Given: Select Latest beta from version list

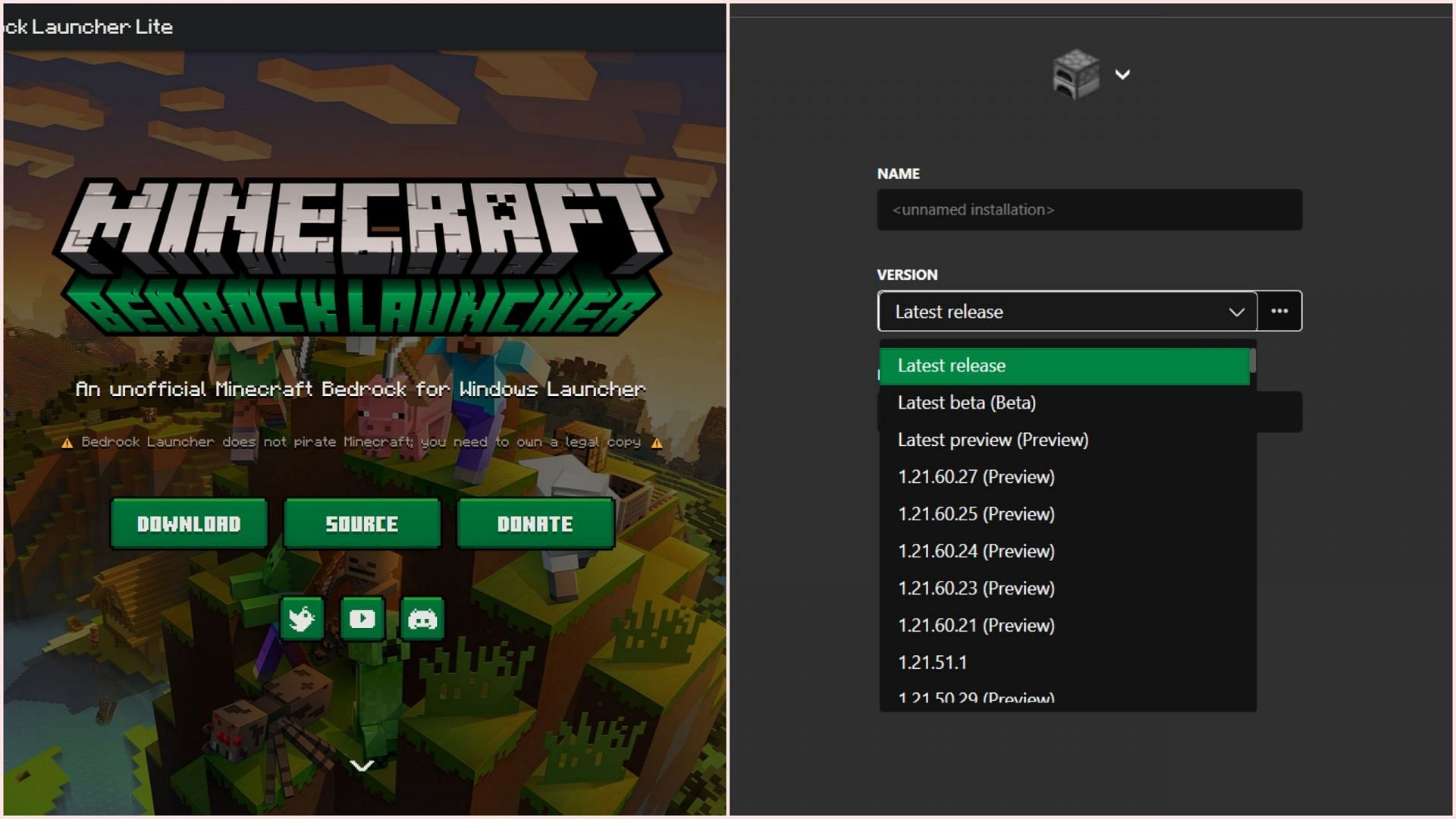Looking at the screenshot, I should coord(1063,402).
